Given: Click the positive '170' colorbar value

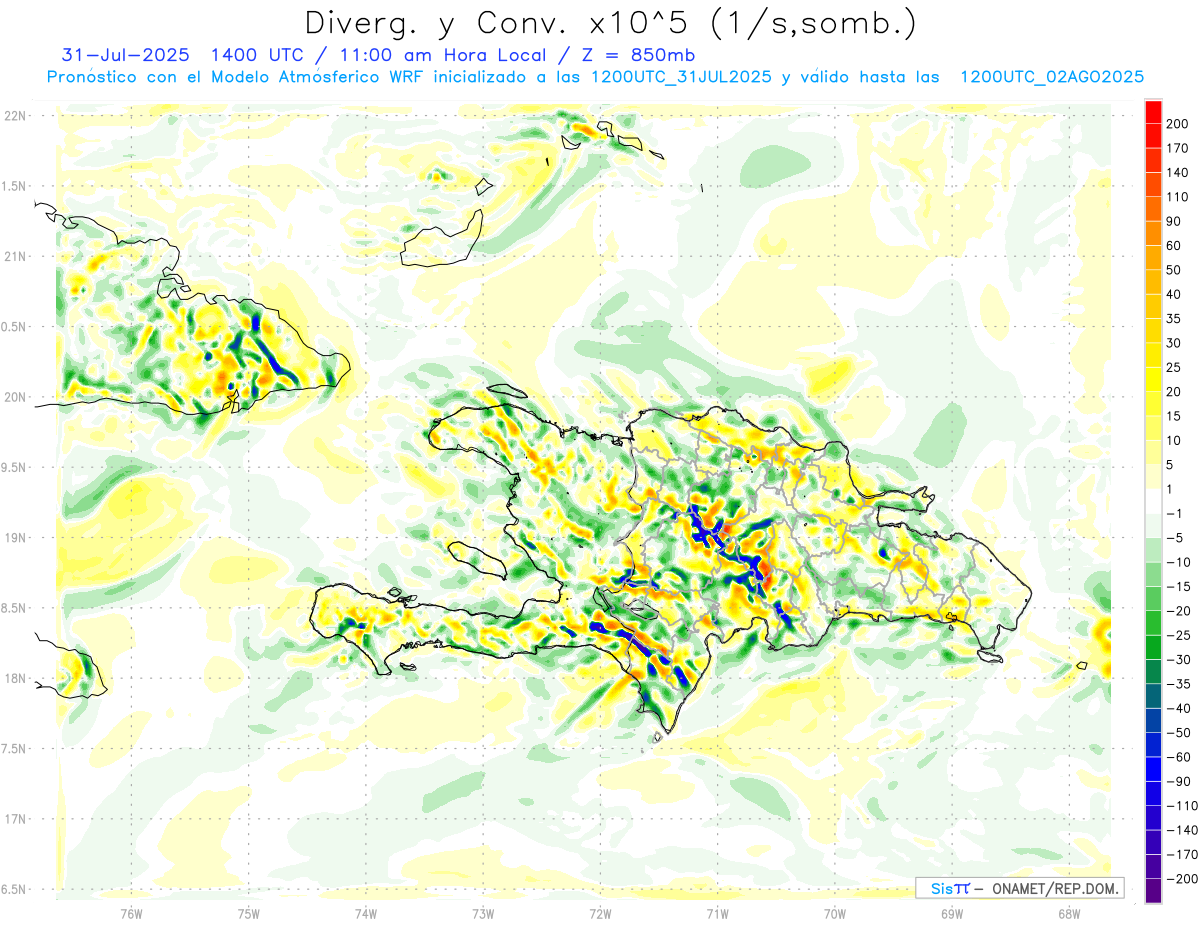Looking at the screenshot, I should [1177, 148].
